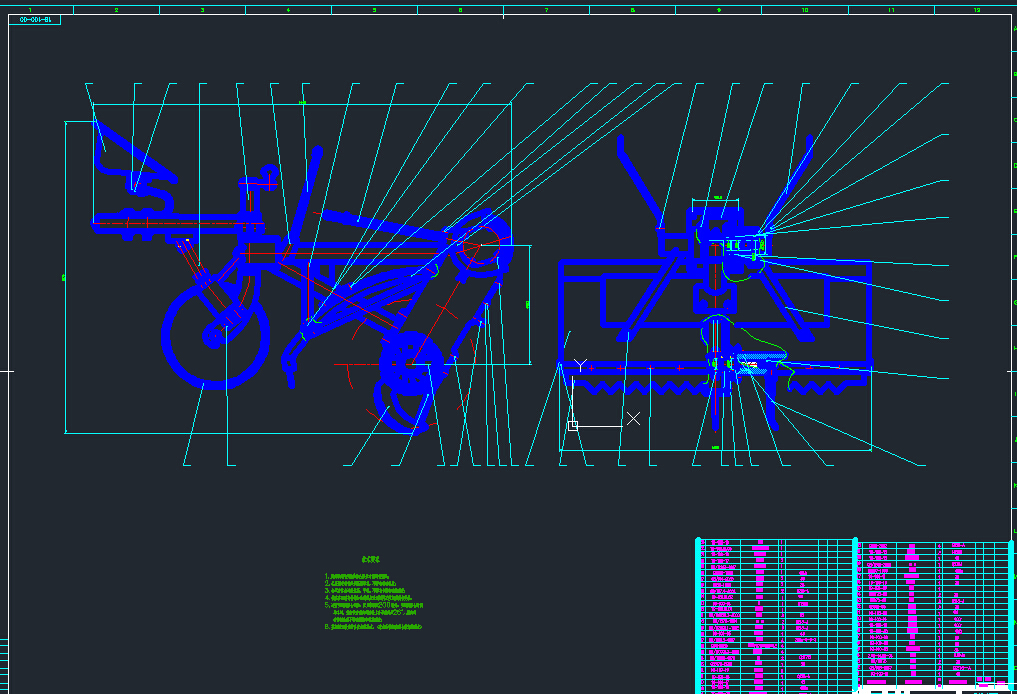Click zone number 10 on the top border

[804, 10]
